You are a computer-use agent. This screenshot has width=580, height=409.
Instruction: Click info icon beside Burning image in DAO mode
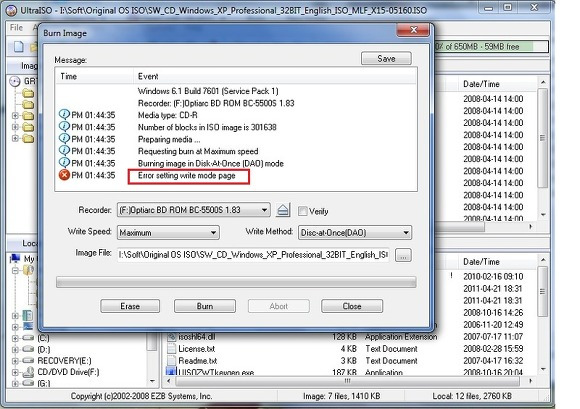click(x=64, y=163)
